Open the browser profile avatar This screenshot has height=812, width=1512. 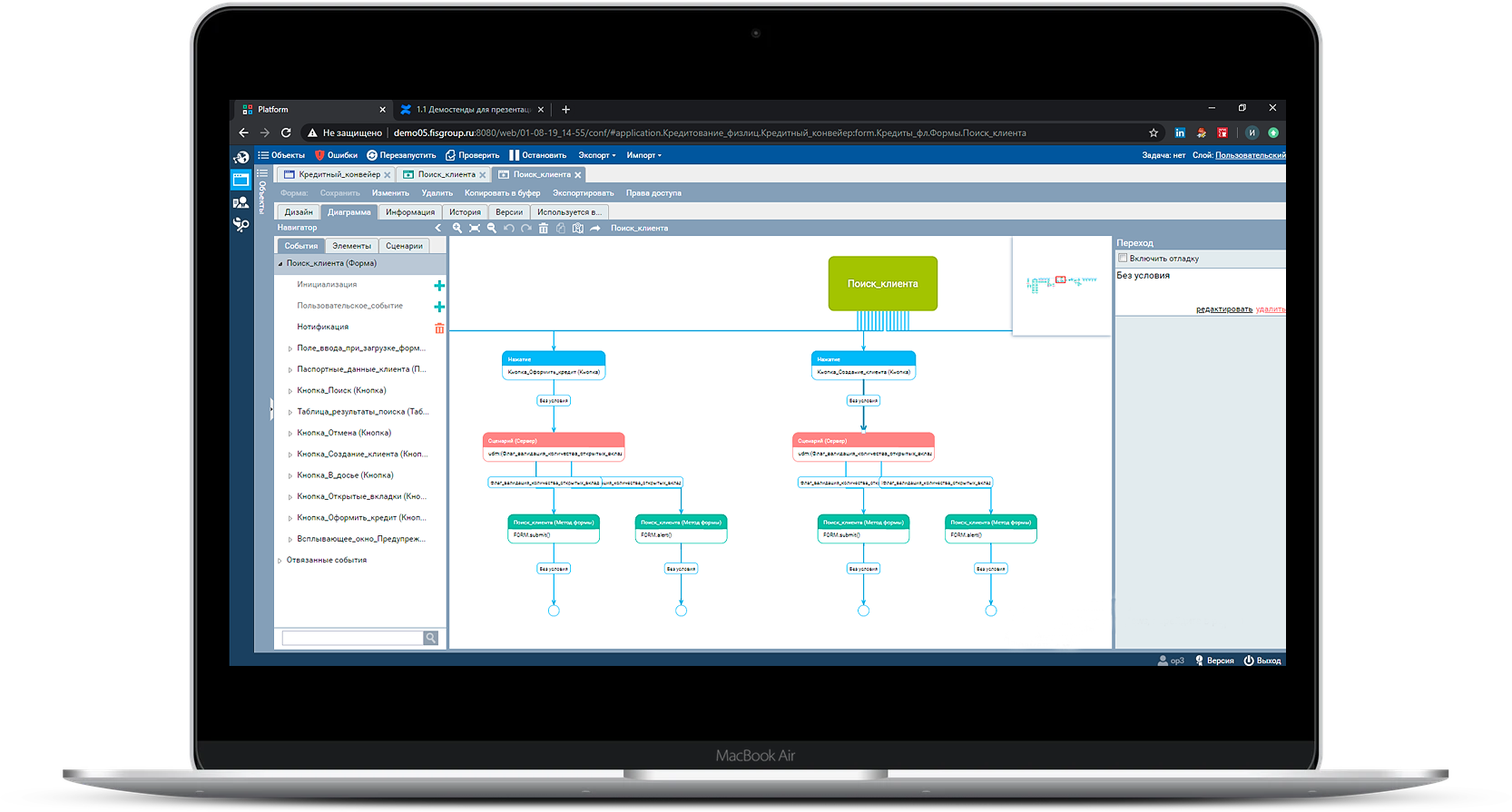(x=1252, y=132)
